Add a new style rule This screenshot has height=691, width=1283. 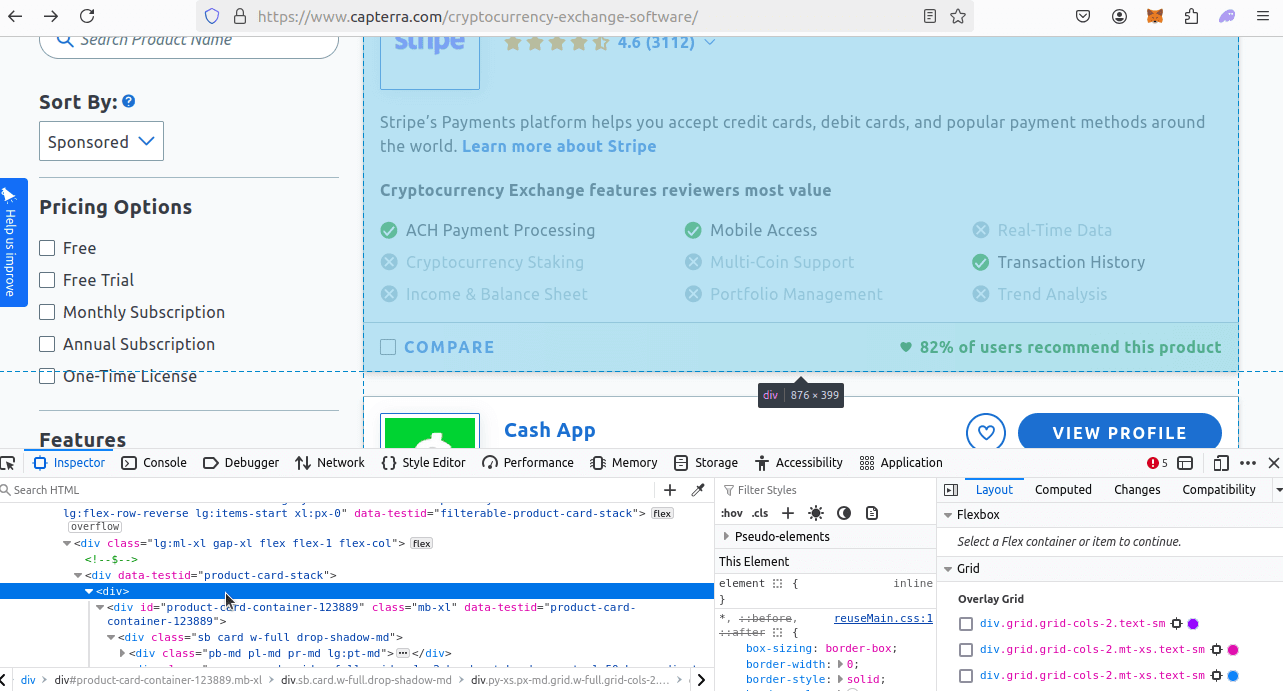[x=788, y=513]
